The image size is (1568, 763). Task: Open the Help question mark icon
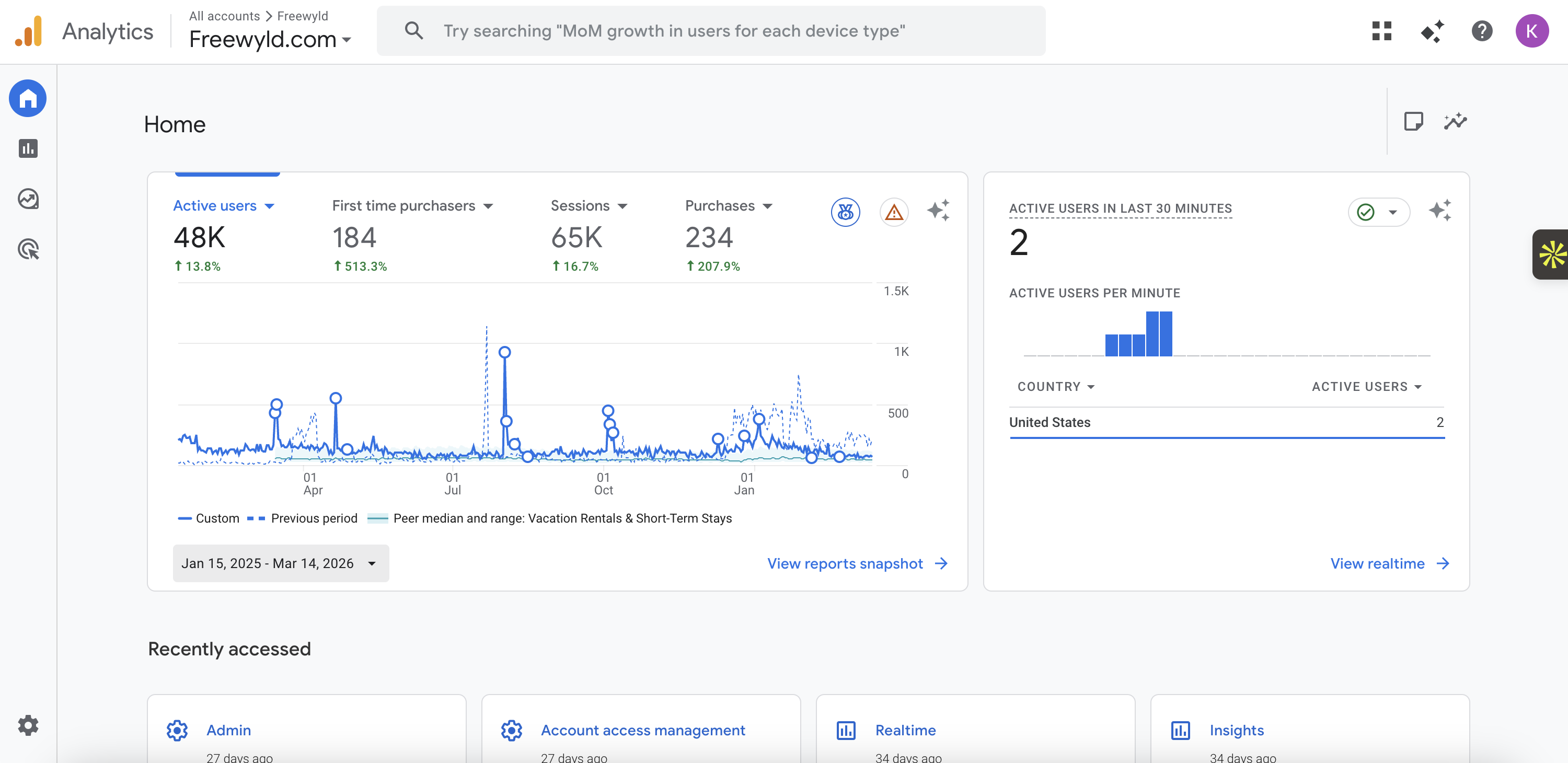coord(1482,31)
